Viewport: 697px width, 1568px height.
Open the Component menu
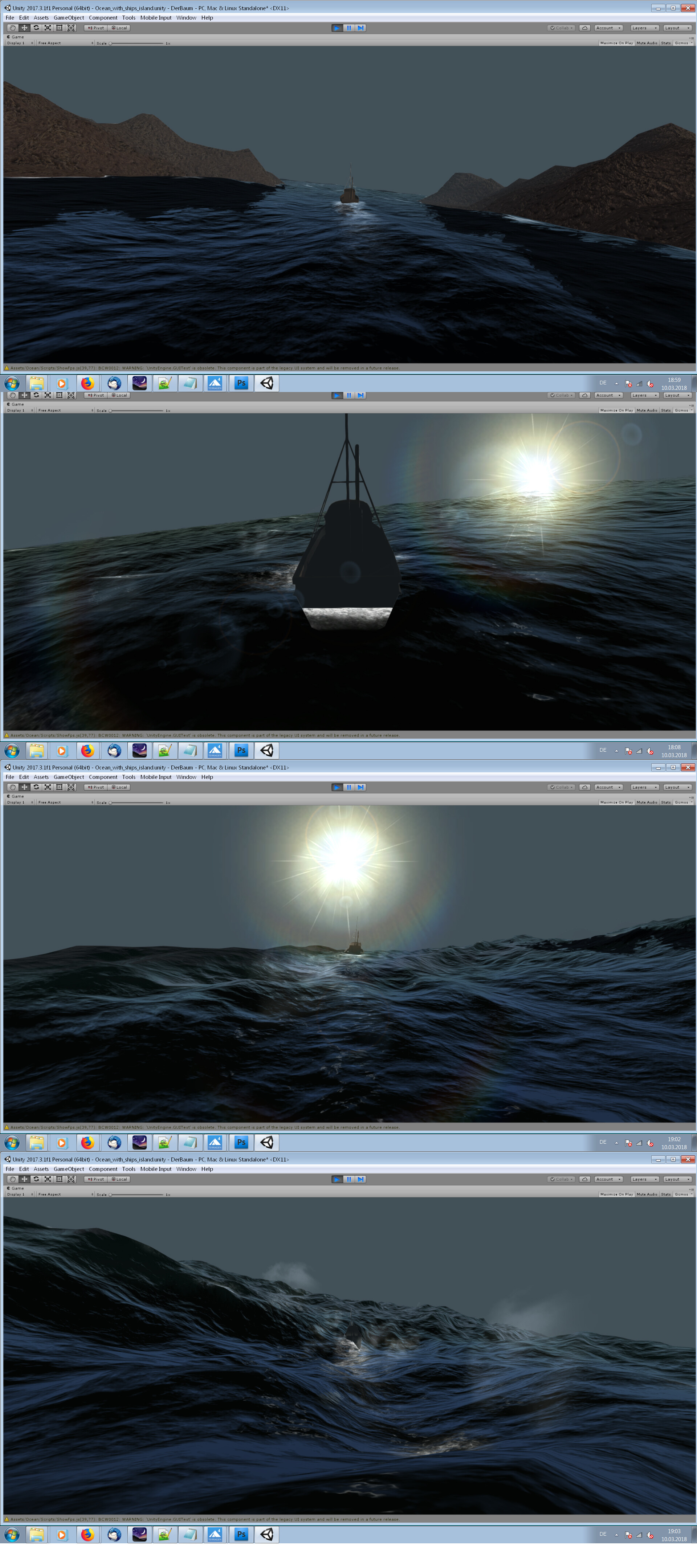point(103,18)
